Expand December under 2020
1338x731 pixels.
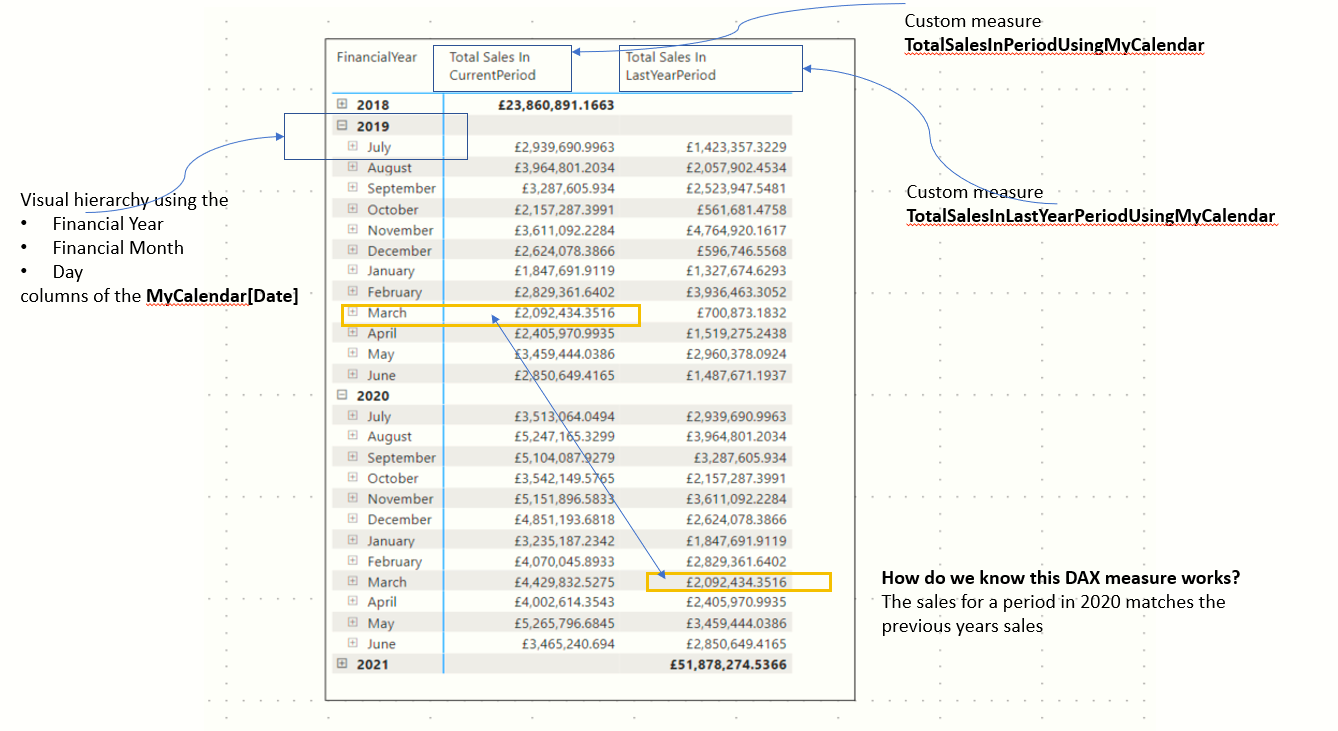[x=352, y=519]
